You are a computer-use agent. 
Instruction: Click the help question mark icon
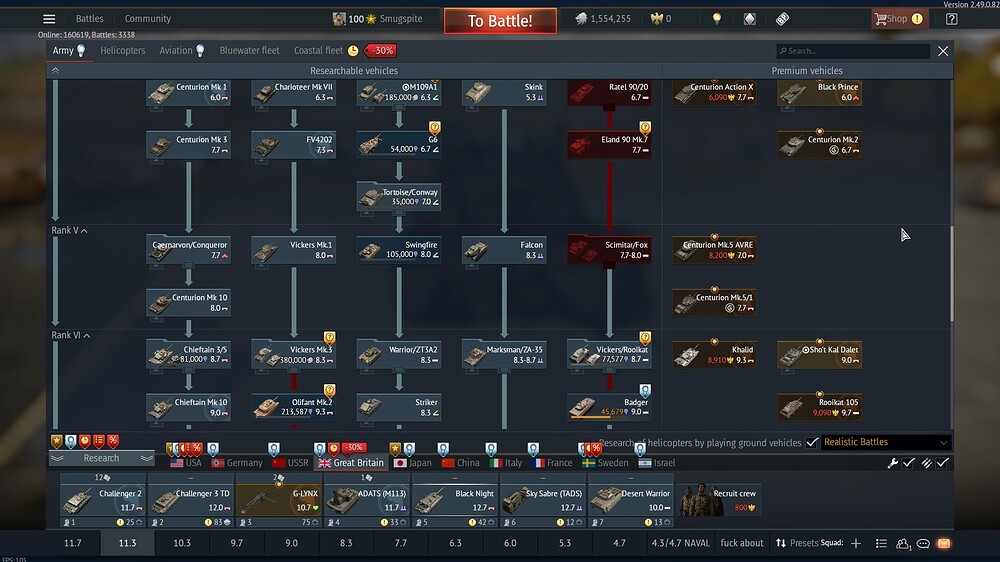coord(951,19)
